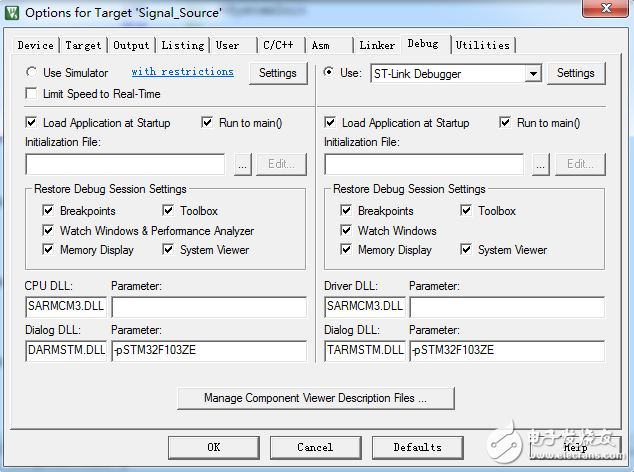Enable Limit Speed to Real-Time
This screenshot has height=472, width=634.
(x=31, y=93)
